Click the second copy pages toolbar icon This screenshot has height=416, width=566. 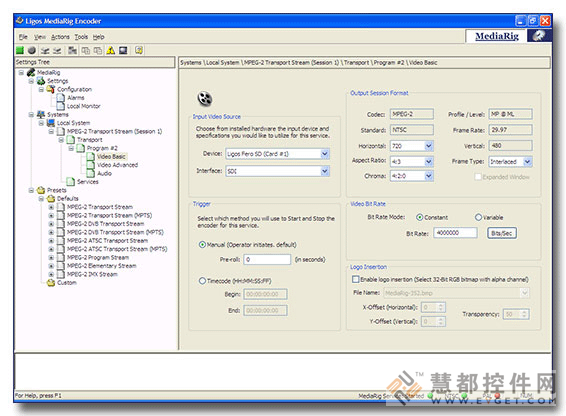98,50
